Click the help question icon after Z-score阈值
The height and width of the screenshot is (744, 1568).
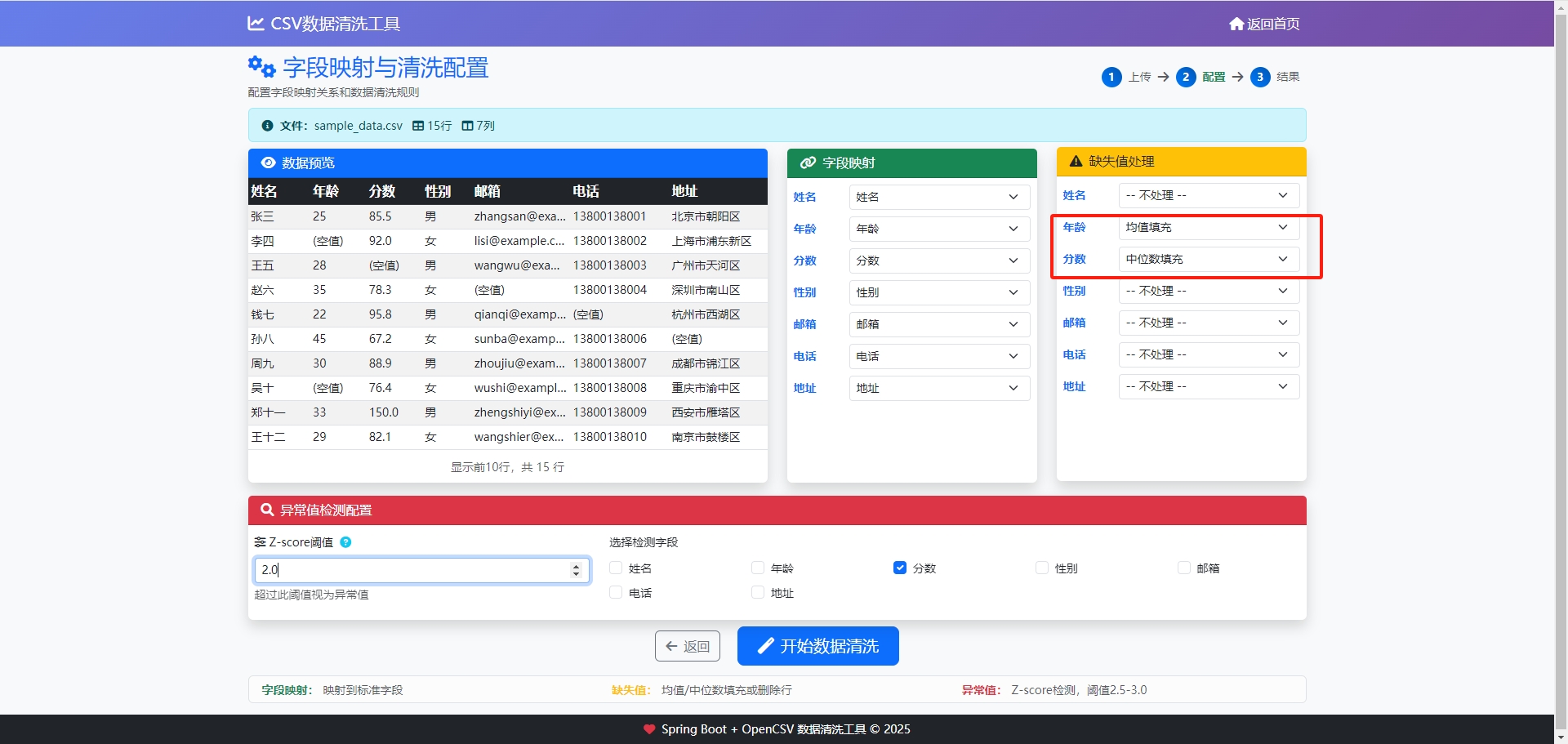pyautogui.click(x=345, y=542)
